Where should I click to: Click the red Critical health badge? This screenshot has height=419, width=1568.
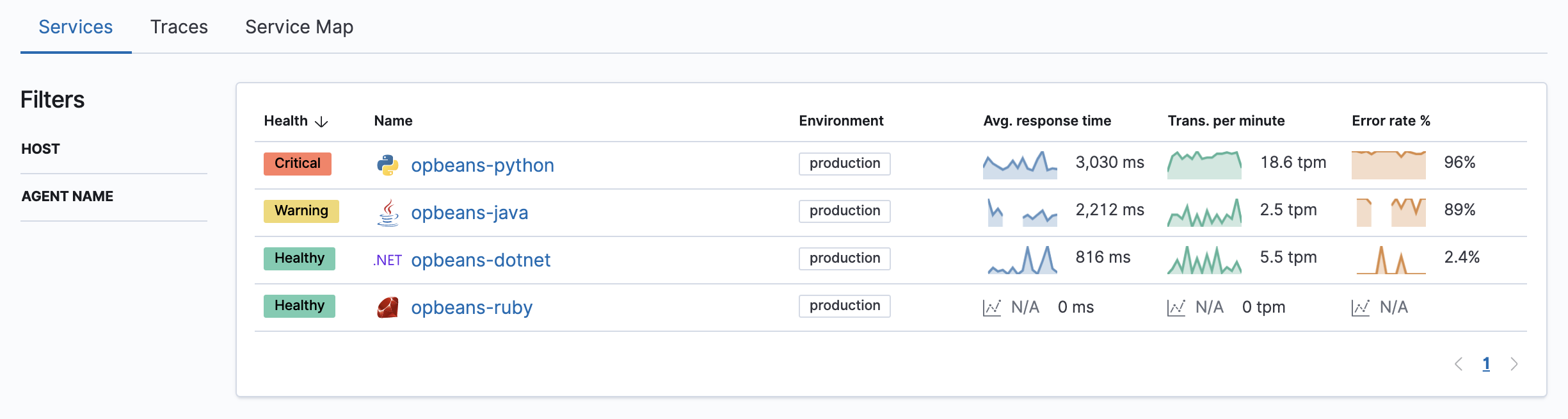(298, 163)
